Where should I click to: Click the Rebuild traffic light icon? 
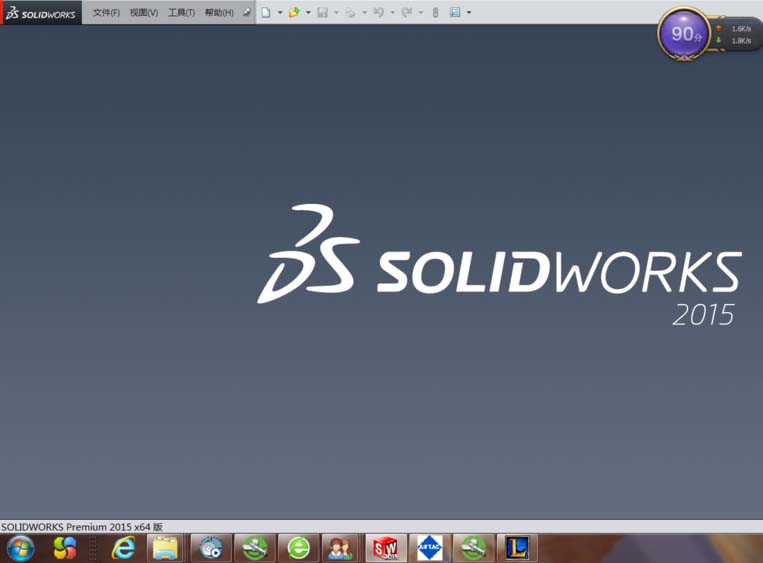436,13
